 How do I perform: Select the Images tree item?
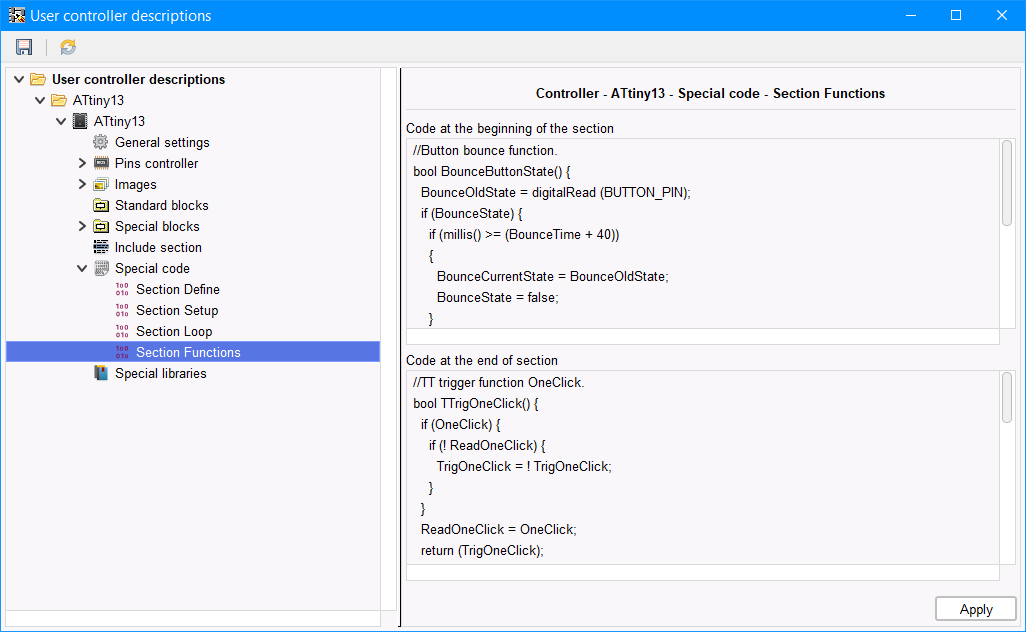[135, 184]
